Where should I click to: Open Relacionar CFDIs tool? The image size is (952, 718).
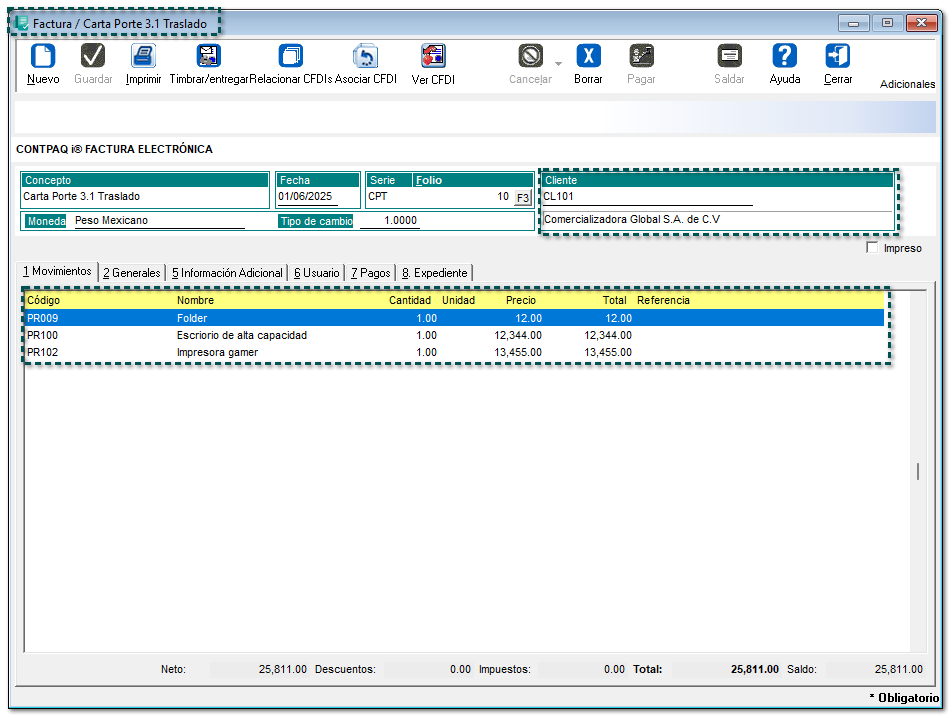pyautogui.click(x=290, y=57)
